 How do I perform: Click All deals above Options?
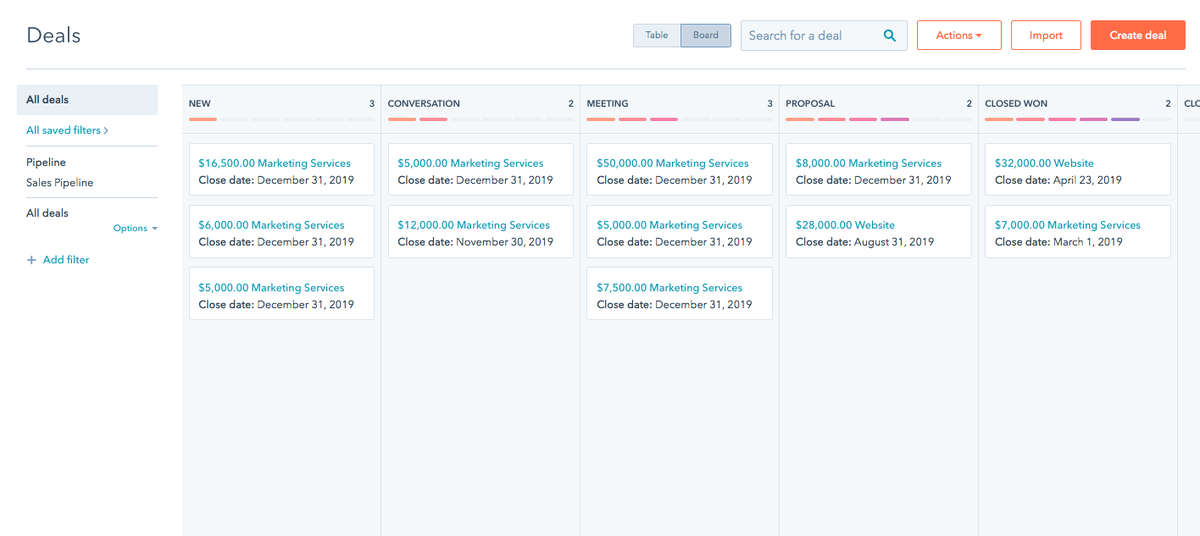click(x=47, y=213)
